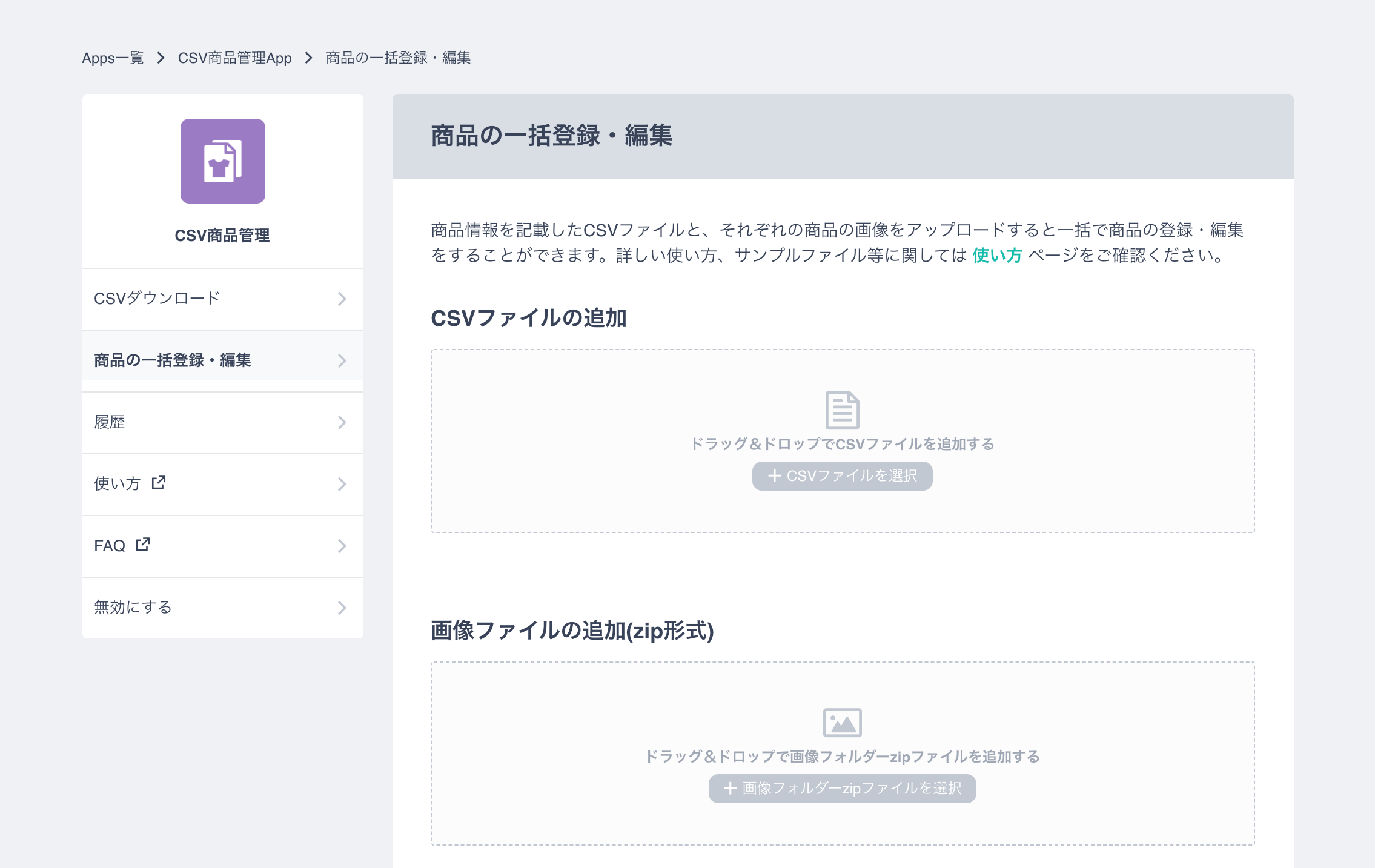Click the external link icon beside 使い方

159,482
